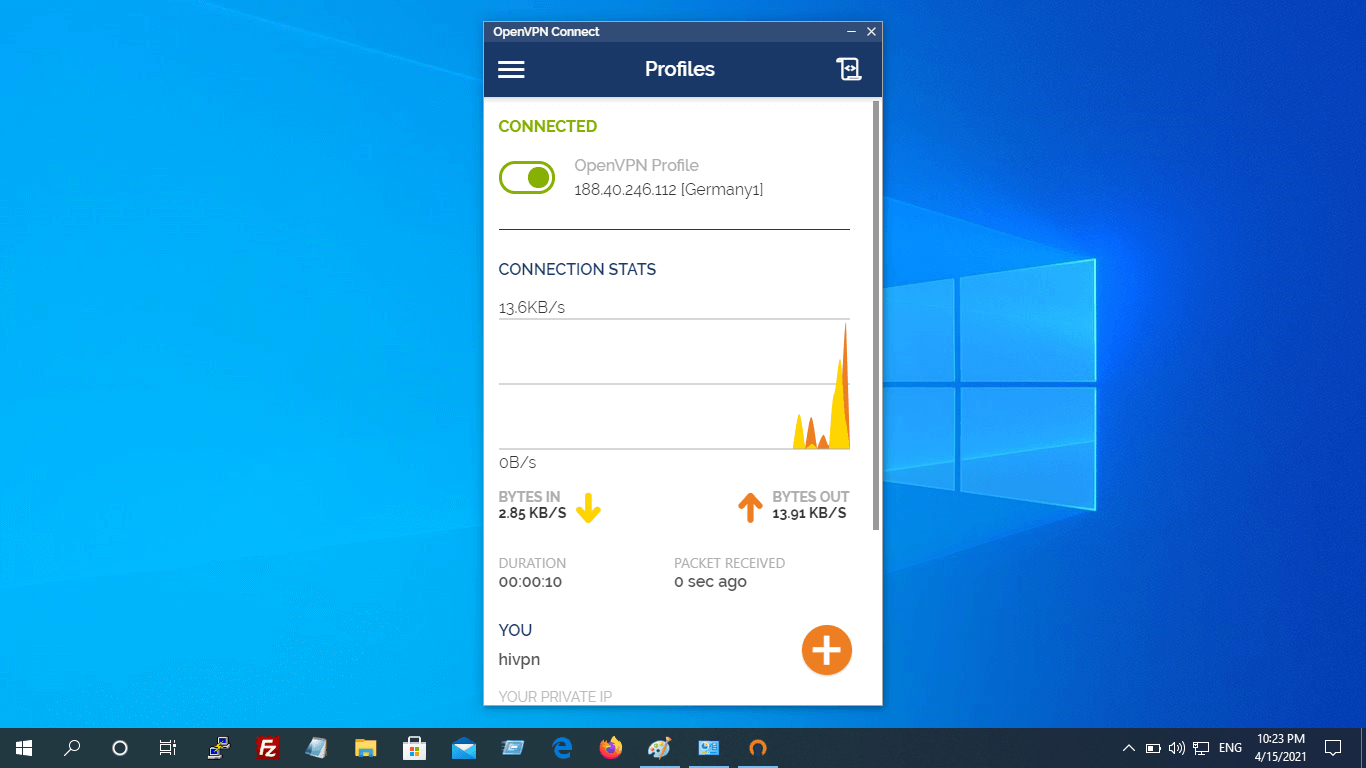
Task: Open the Action Center notifications panel
Action: coord(1332,748)
